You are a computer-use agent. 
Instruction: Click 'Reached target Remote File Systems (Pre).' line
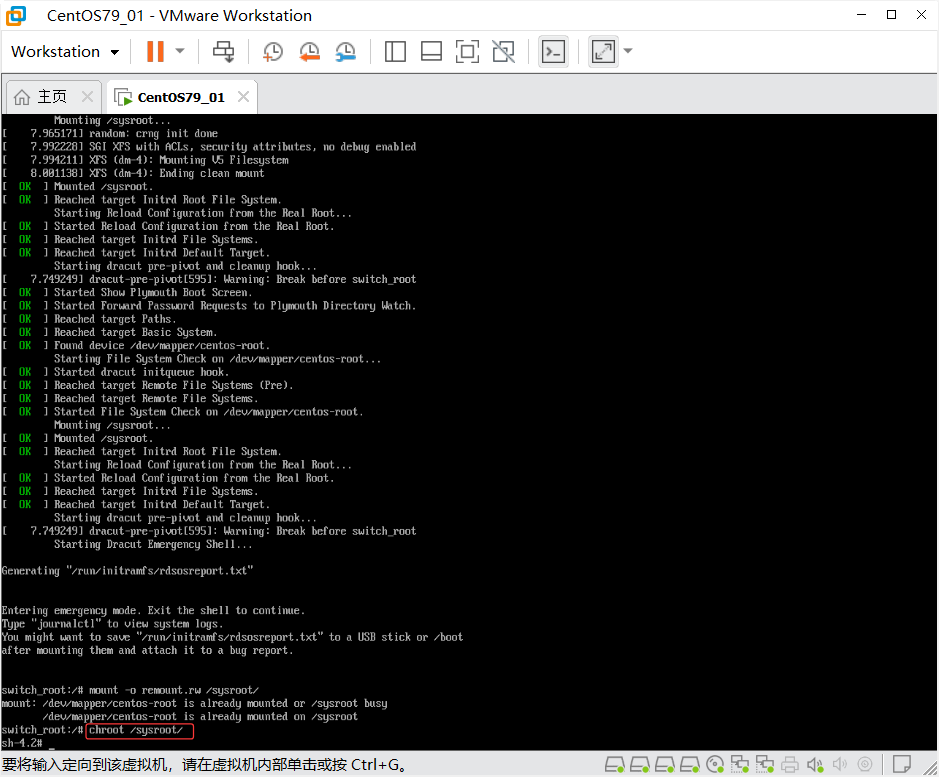(174, 385)
